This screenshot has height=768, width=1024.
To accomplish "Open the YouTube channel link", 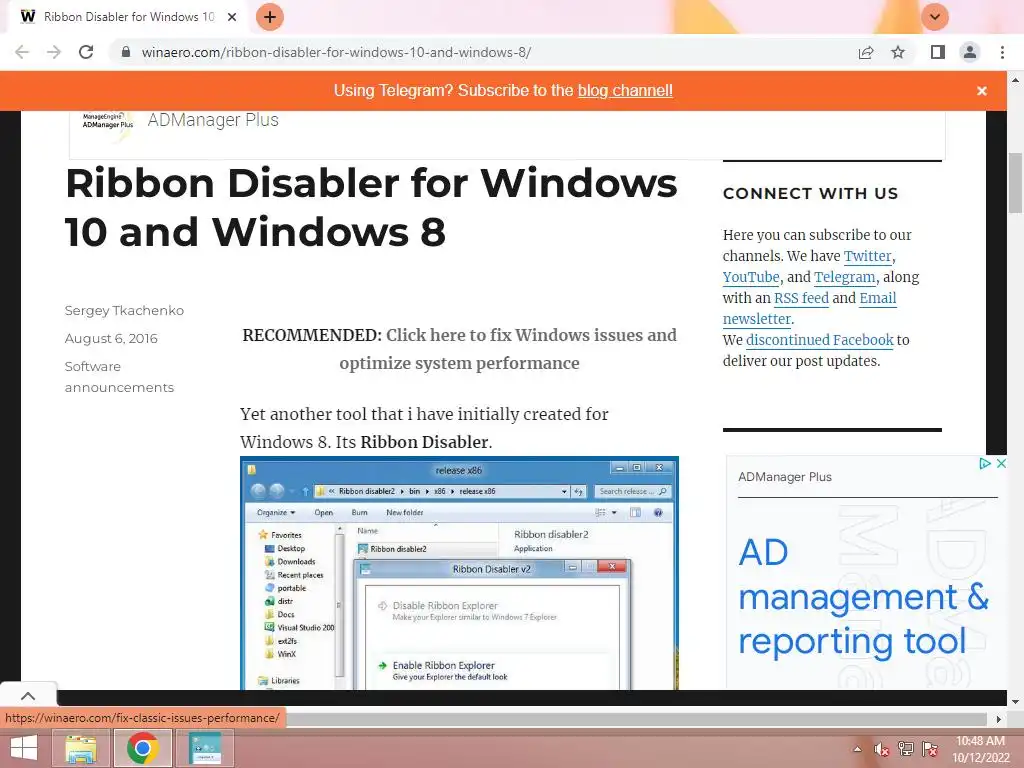I will pyautogui.click(x=751, y=277).
